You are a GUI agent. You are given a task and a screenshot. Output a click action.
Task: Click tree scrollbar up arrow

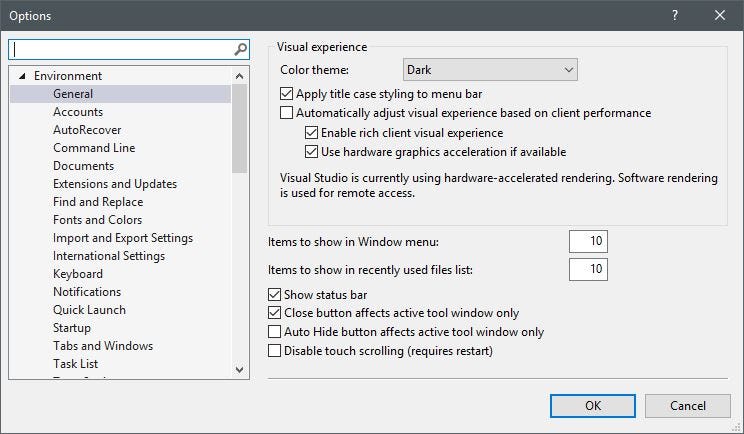240,76
